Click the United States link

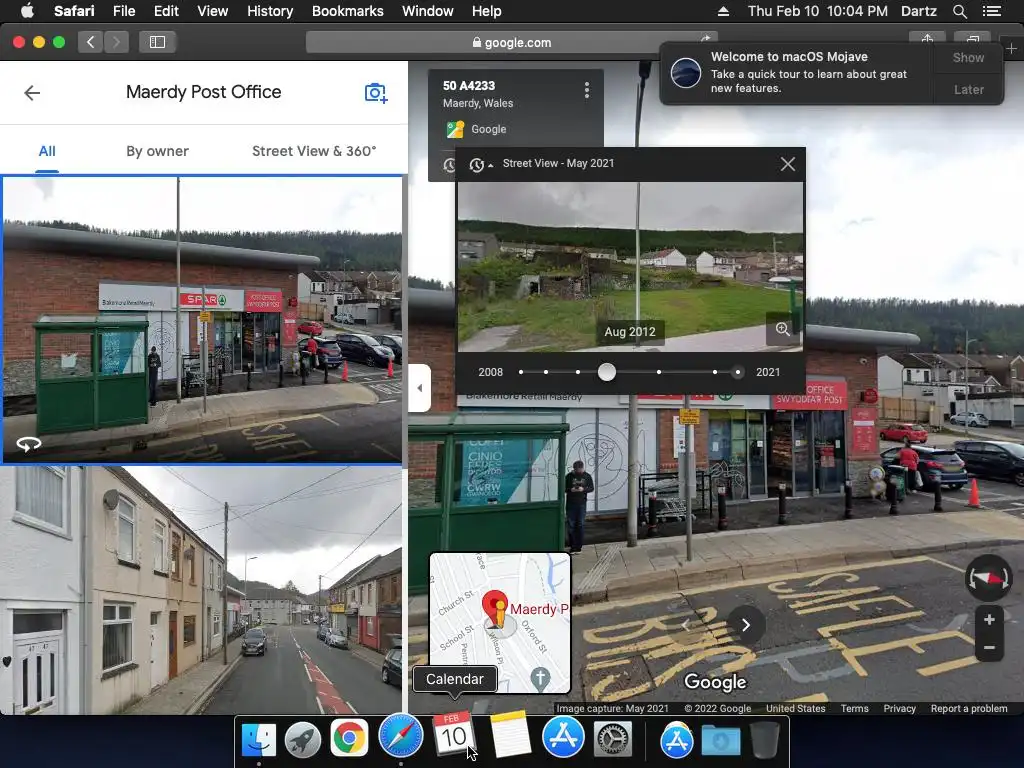[x=795, y=709]
